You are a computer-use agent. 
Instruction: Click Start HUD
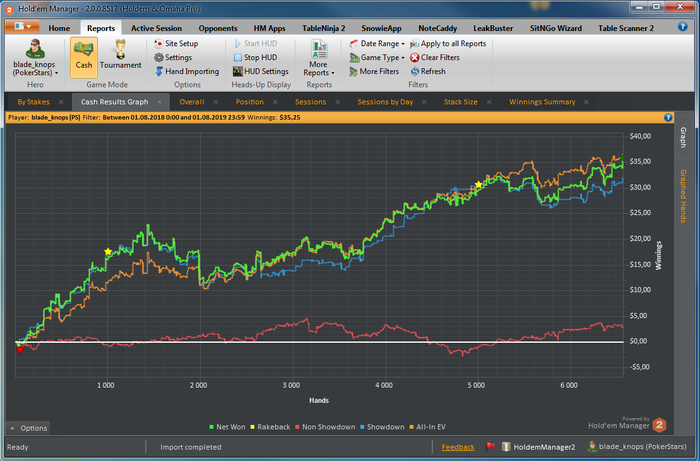255,43
